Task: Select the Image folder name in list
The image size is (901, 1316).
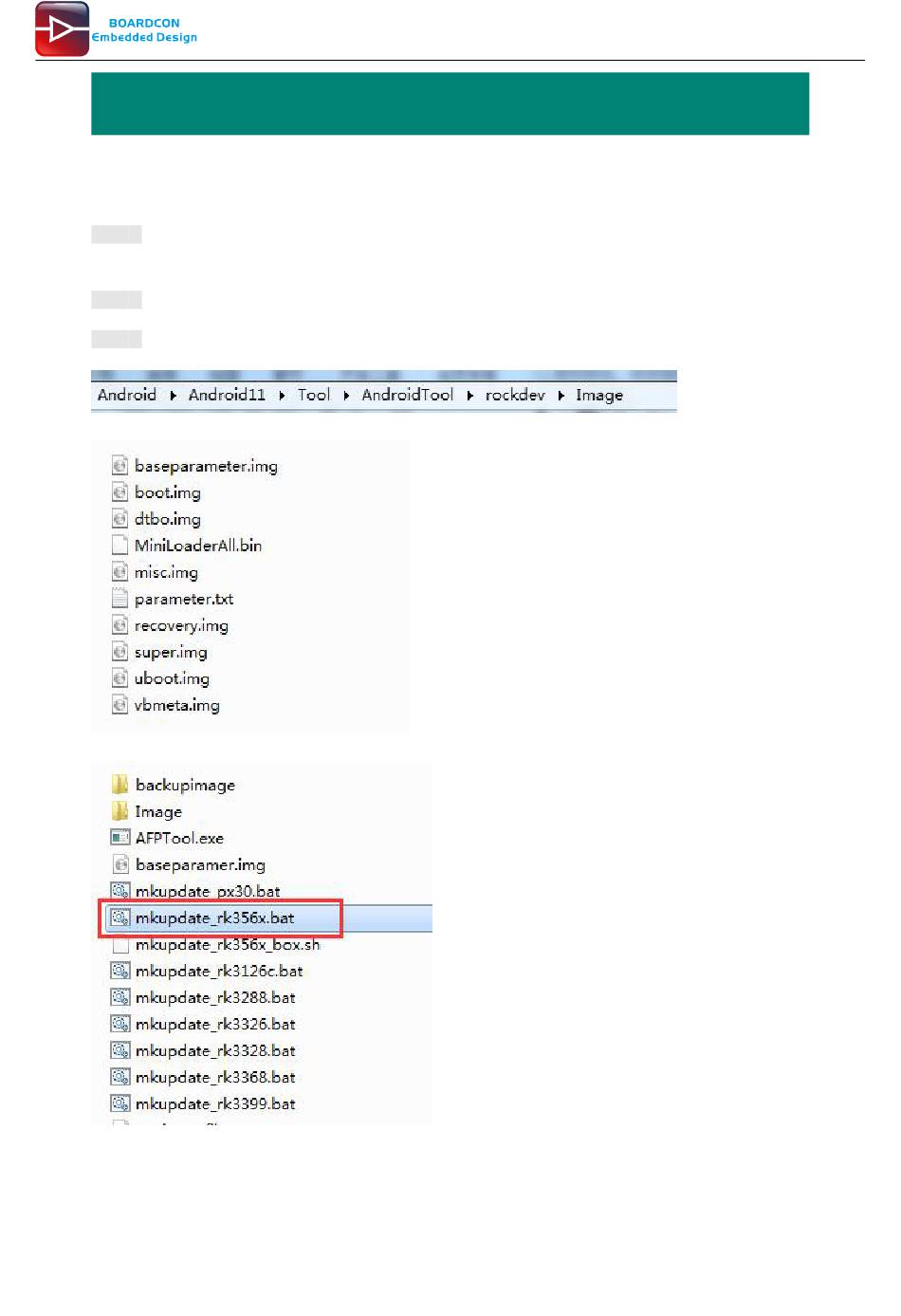Action: click(x=158, y=811)
